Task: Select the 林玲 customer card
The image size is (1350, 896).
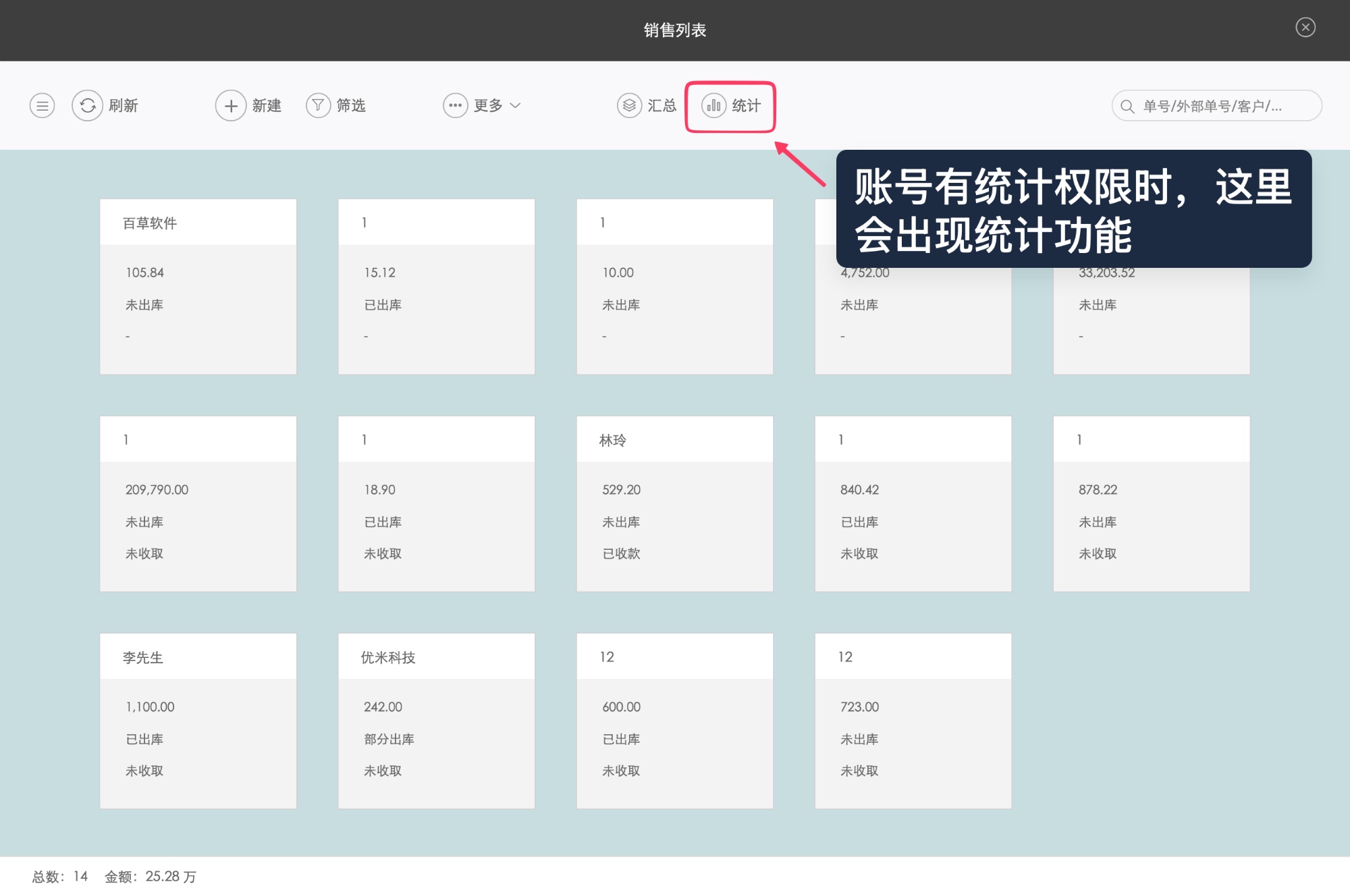Action: pos(674,503)
